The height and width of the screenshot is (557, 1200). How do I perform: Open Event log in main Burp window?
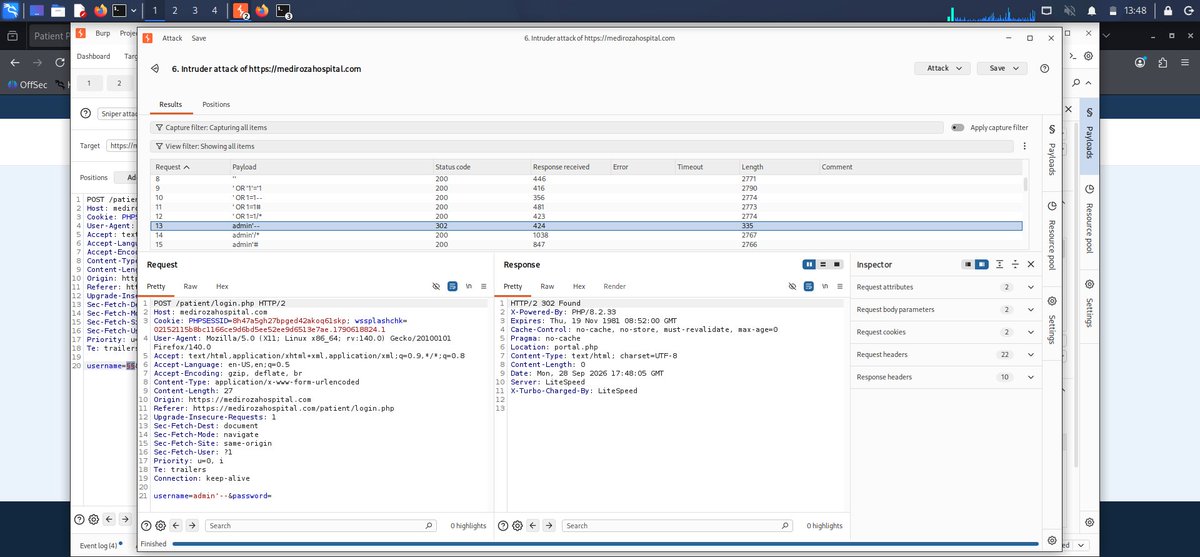point(101,546)
